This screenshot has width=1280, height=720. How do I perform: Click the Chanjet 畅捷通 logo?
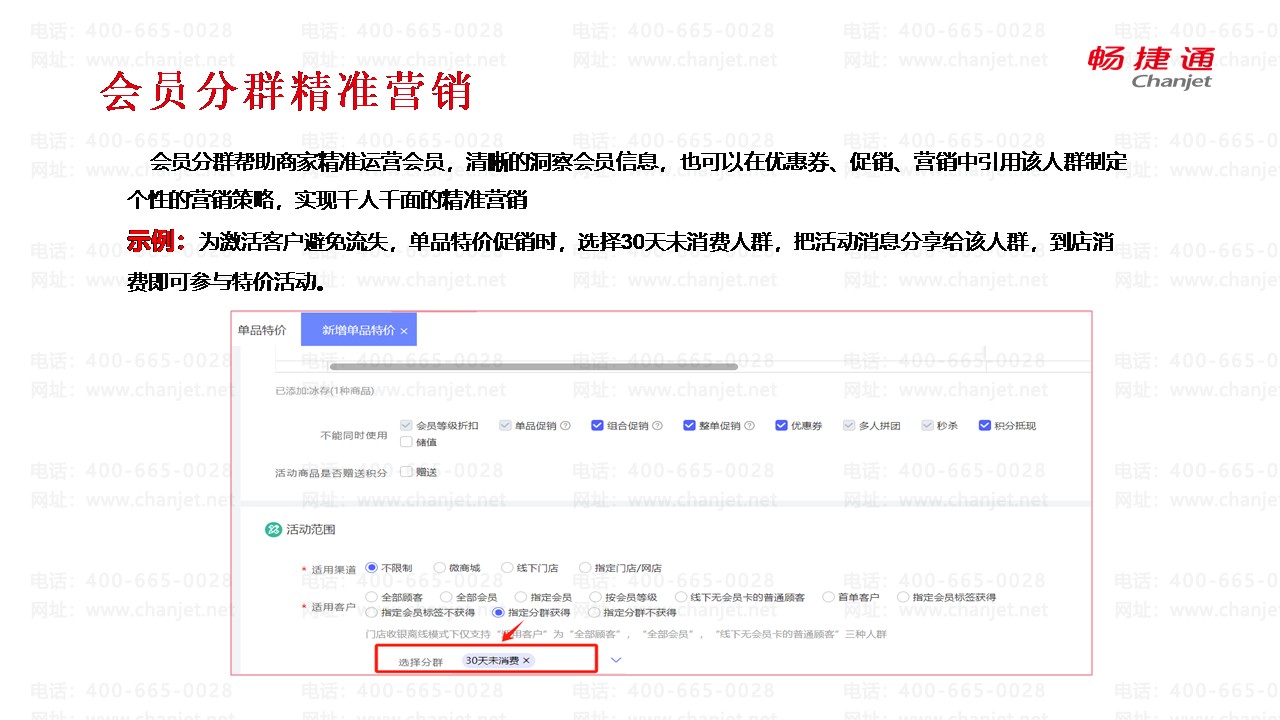(x=1151, y=66)
